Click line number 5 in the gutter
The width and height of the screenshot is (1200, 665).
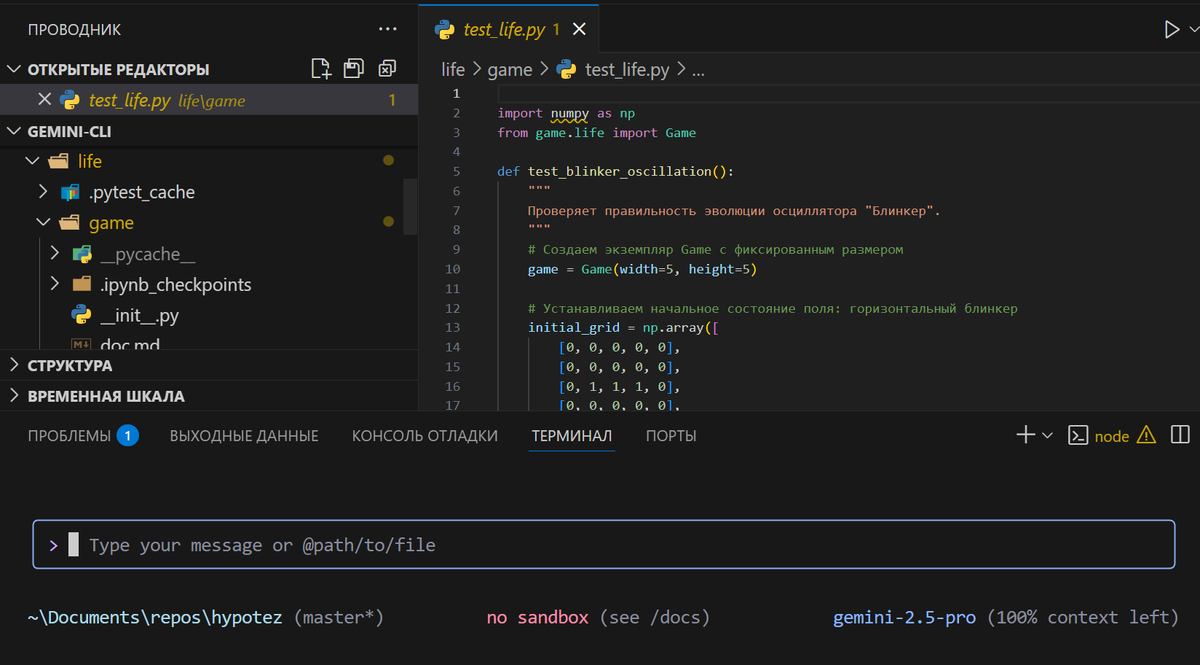point(456,171)
